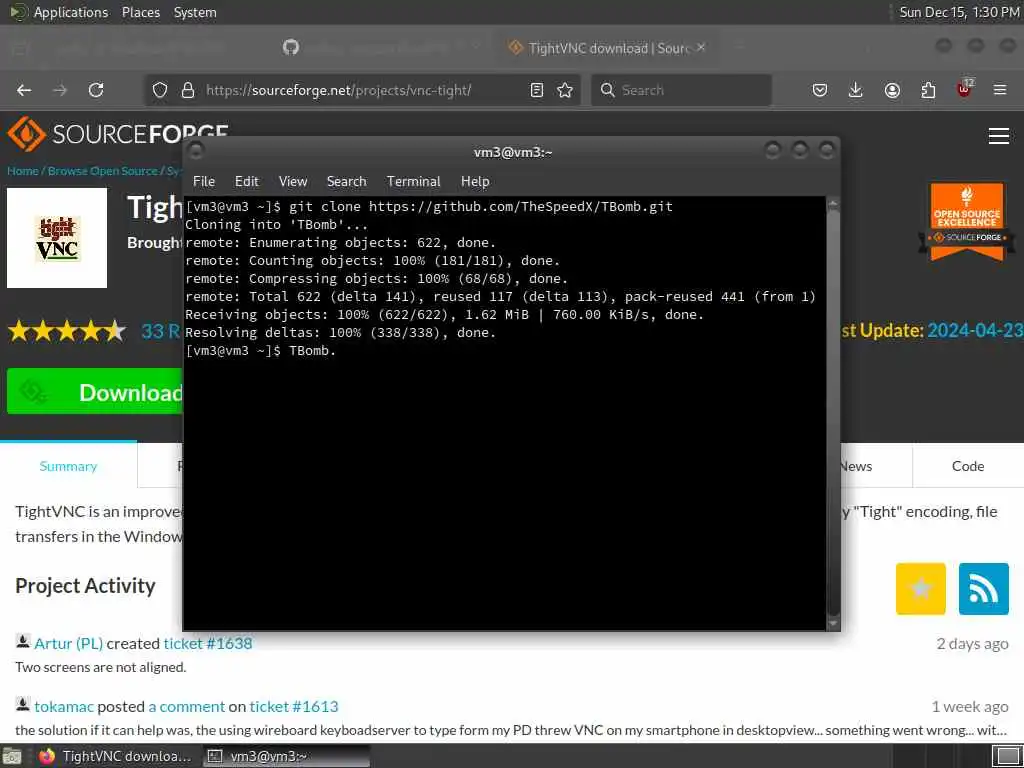The image size is (1024, 768).
Task: Open ticket #1638 link
Action: point(208,643)
